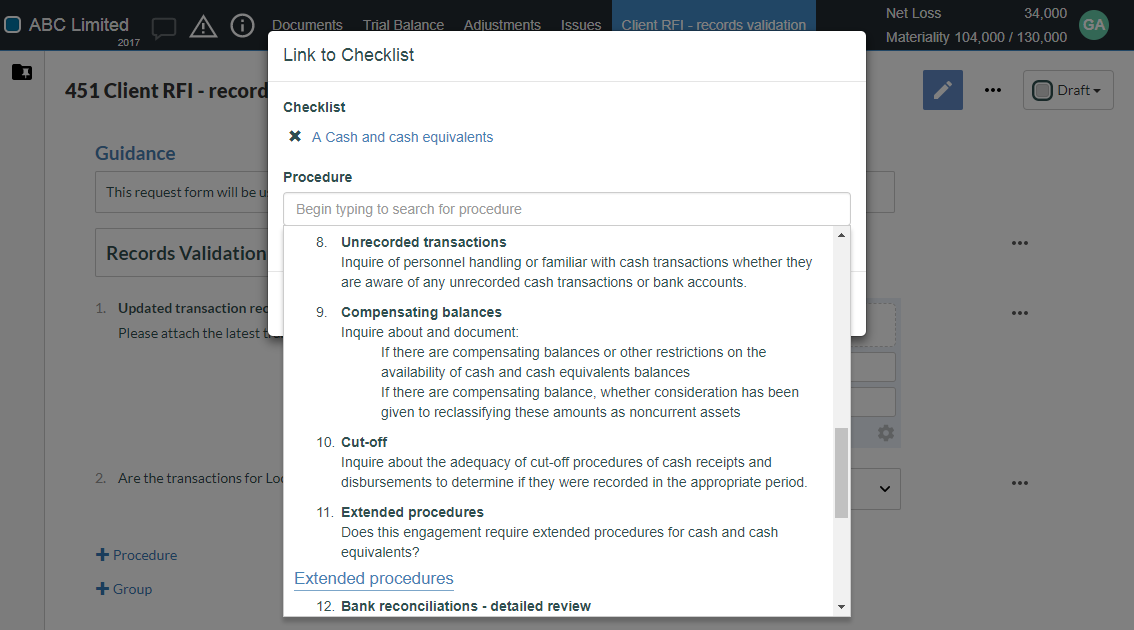The width and height of the screenshot is (1134, 630).
Task: Switch to the Trial Balance tab
Action: pos(403,25)
